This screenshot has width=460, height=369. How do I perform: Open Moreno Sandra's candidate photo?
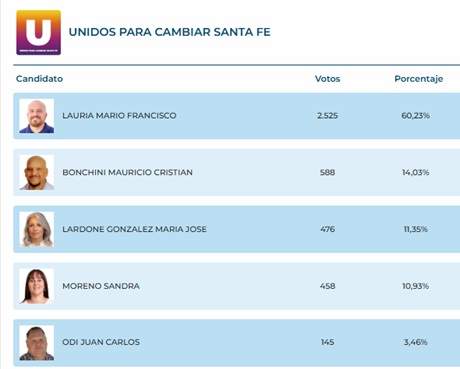pyautogui.click(x=37, y=286)
